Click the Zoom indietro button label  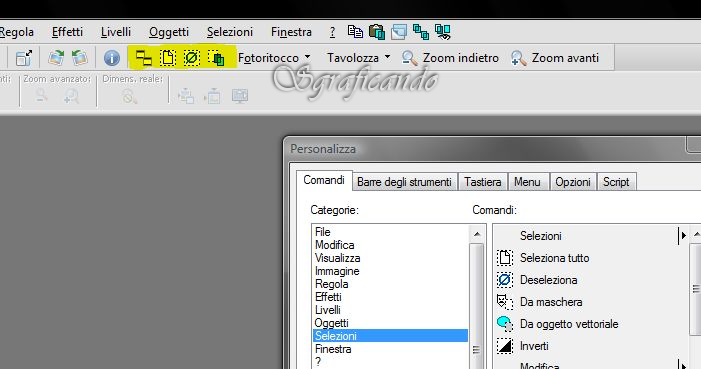tap(460, 58)
